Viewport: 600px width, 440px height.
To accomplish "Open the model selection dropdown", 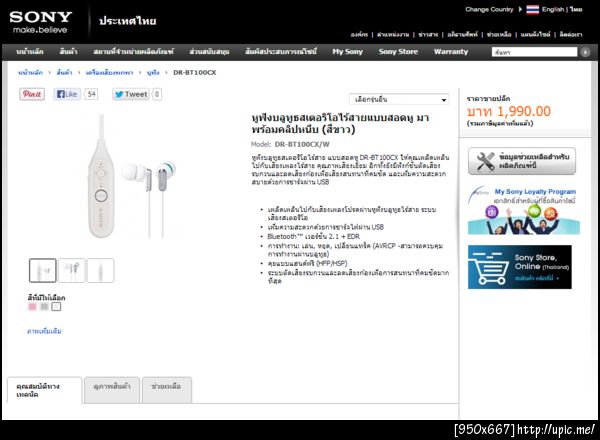I will tap(399, 99).
